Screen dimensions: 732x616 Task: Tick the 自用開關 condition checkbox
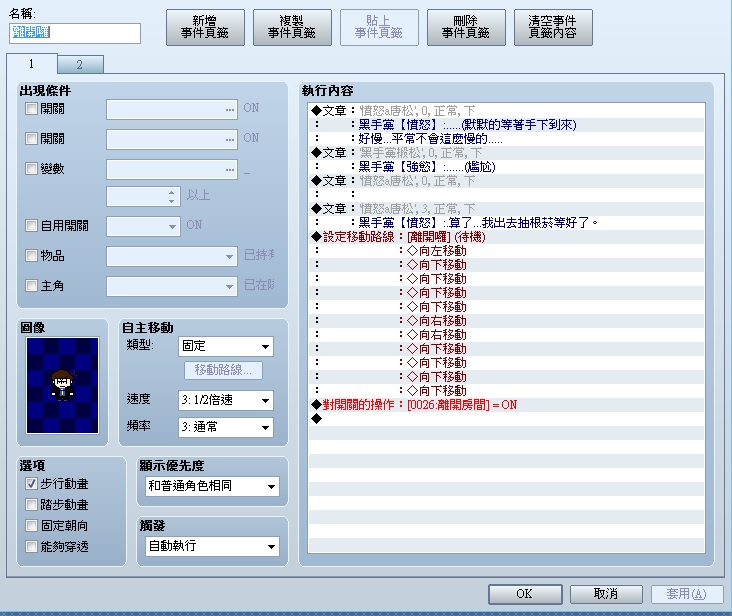click(31, 226)
